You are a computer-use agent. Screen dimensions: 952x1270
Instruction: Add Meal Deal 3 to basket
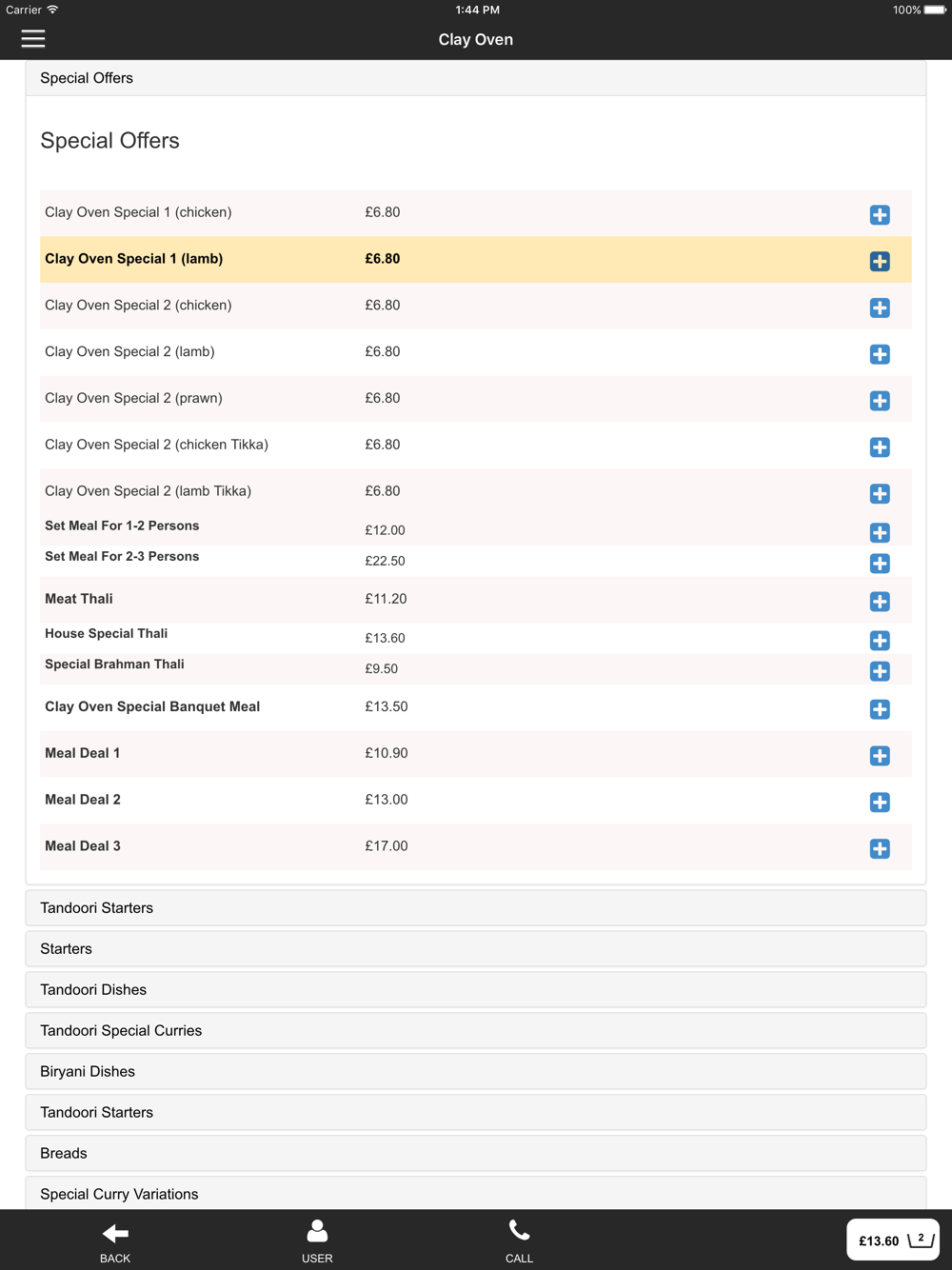point(880,849)
